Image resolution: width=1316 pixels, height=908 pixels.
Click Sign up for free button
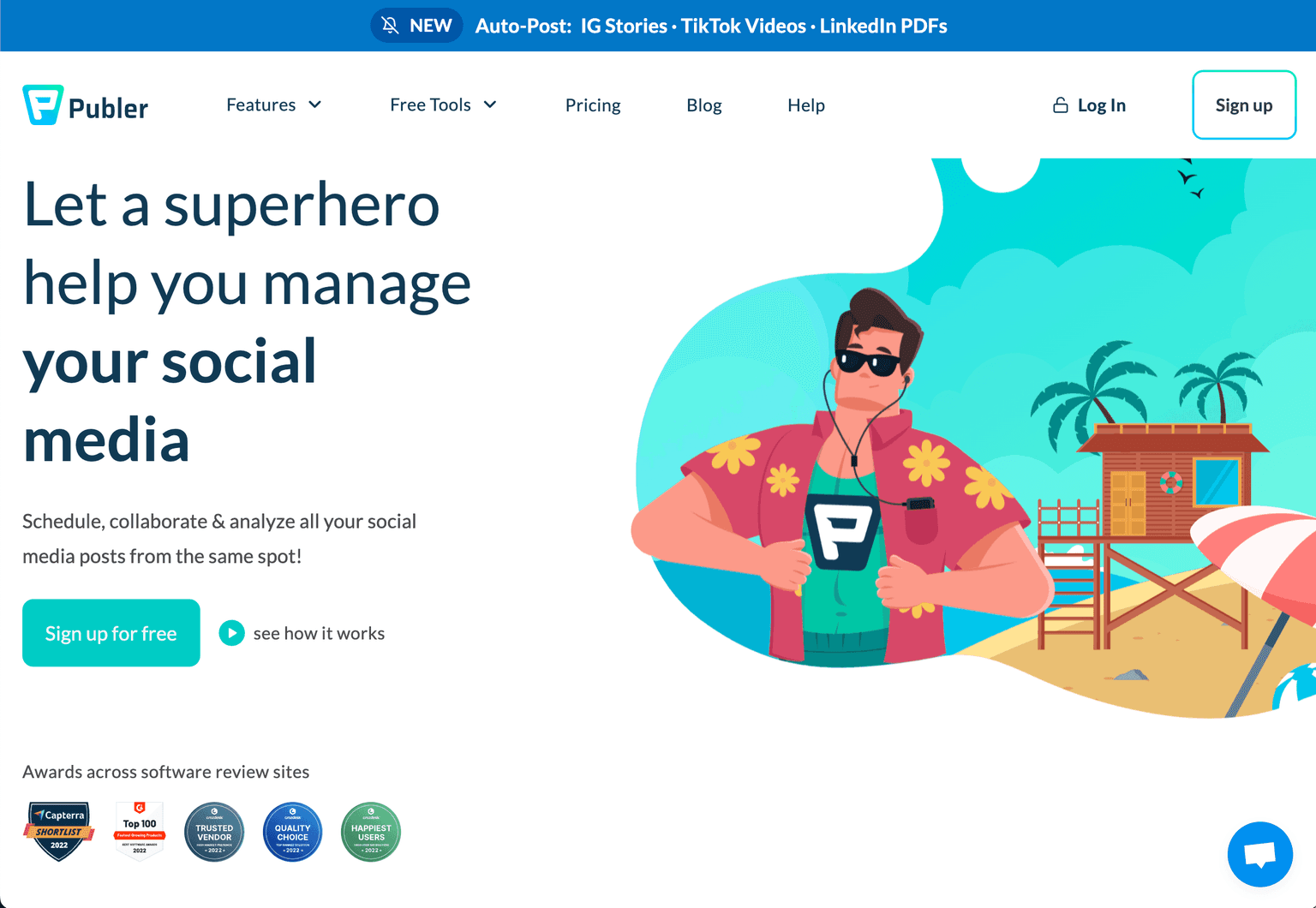pos(111,633)
